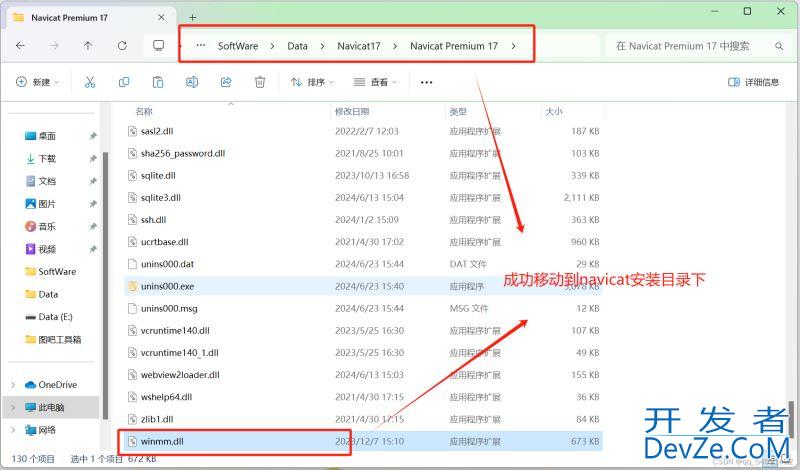This screenshot has height=470, width=800.
Task: Click the Forward navigation arrow
Action: coord(54,46)
